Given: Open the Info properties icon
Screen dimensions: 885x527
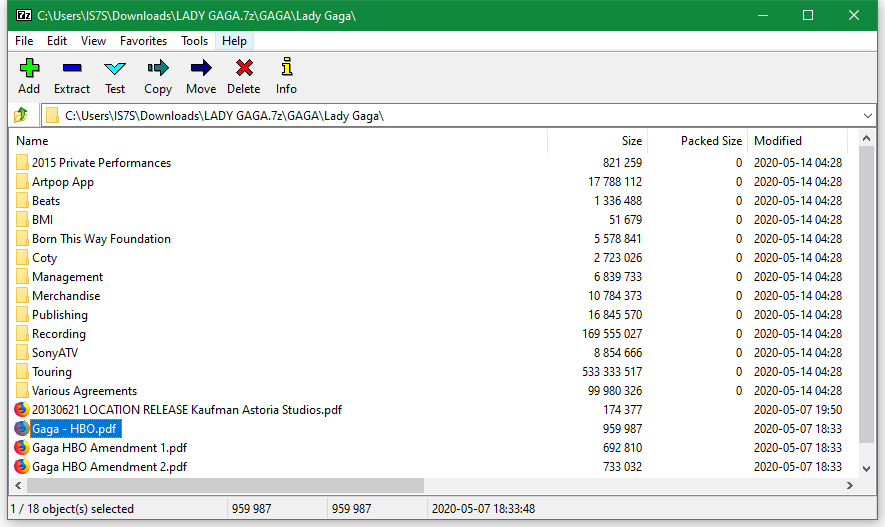Looking at the screenshot, I should [286, 76].
